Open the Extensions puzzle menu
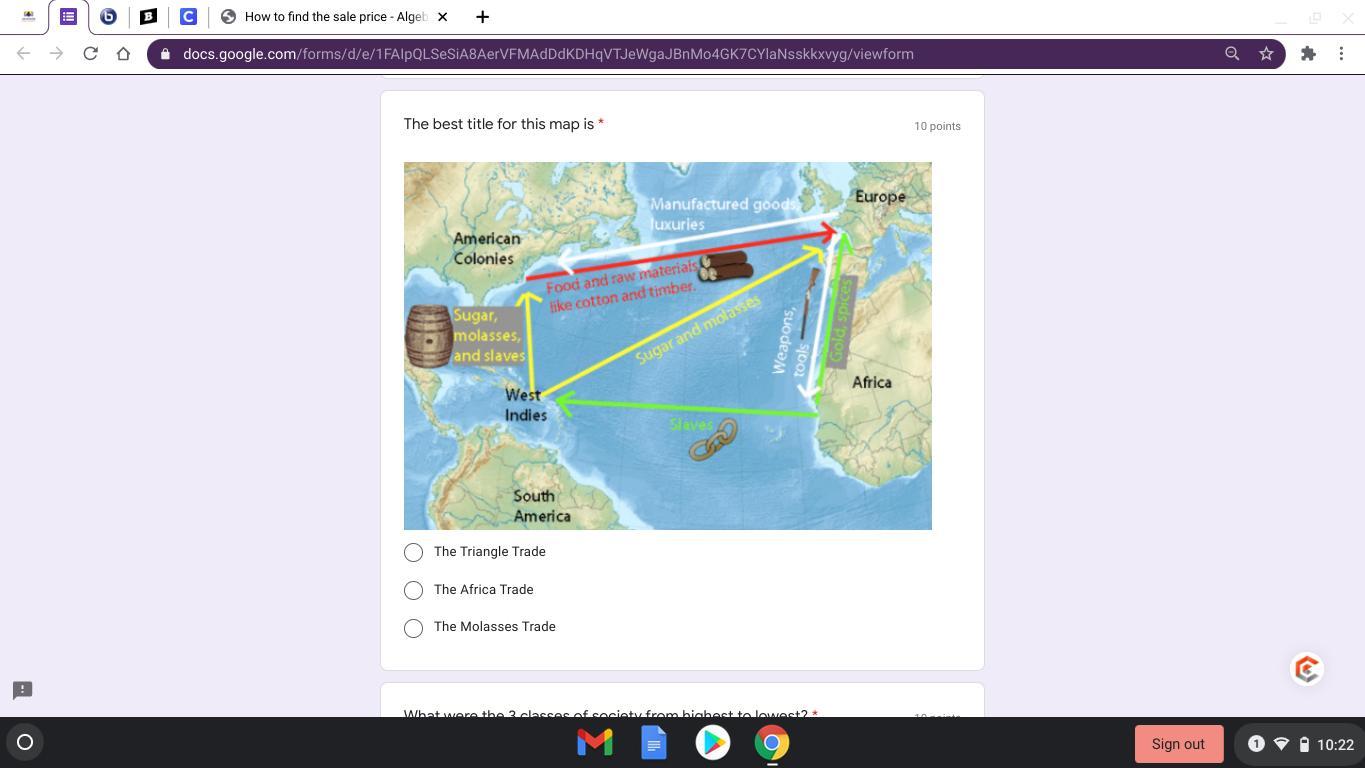 coord(1308,54)
